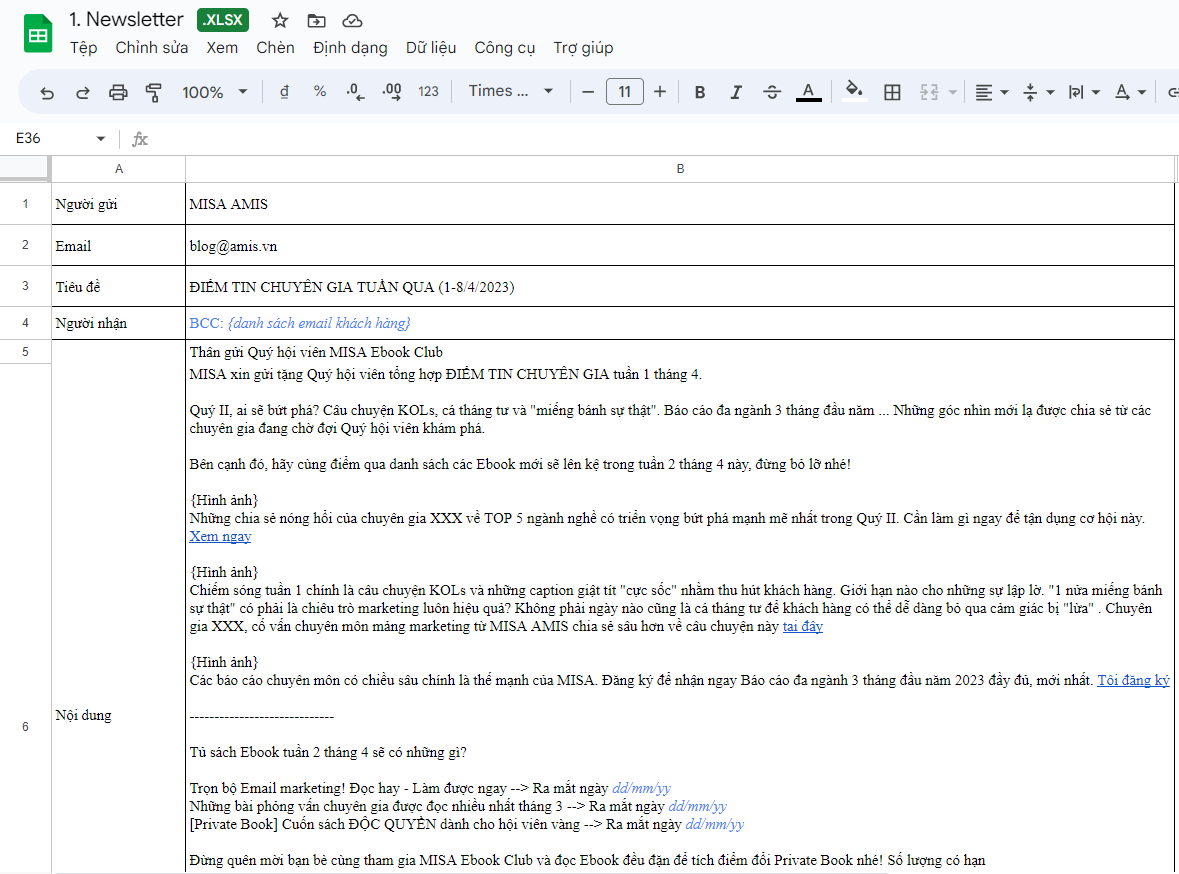Open the Times font family dropdown
The image size is (1179, 874).
click(x=511, y=91)
